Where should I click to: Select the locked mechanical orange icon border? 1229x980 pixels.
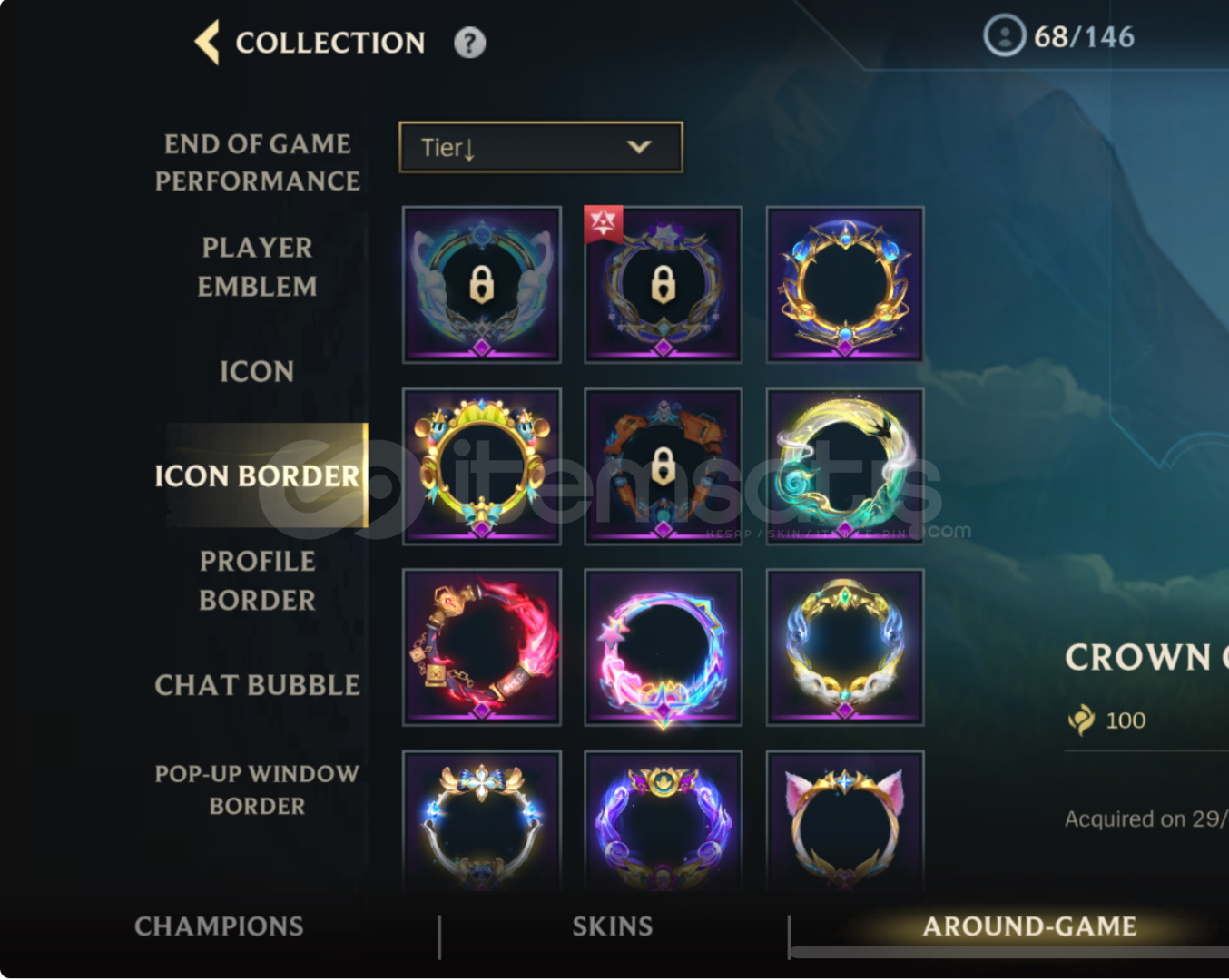tap(664, 465)
